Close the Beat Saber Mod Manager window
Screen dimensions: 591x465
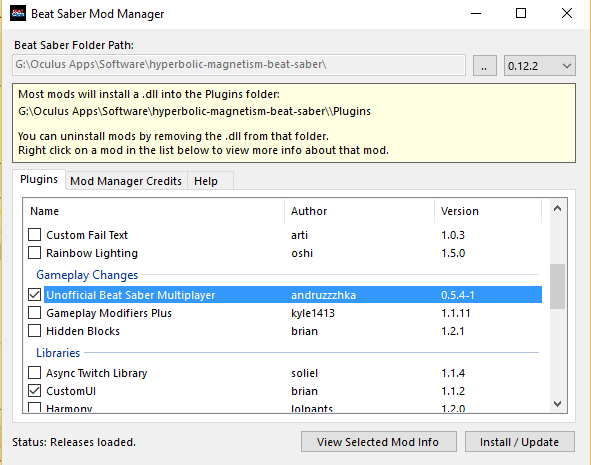coord(567,14)
